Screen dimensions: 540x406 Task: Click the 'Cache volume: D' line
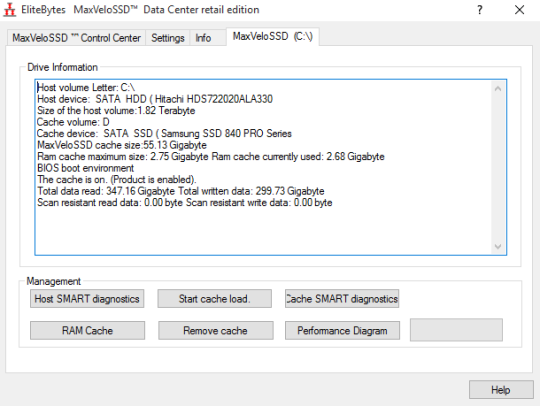point(73,122)
